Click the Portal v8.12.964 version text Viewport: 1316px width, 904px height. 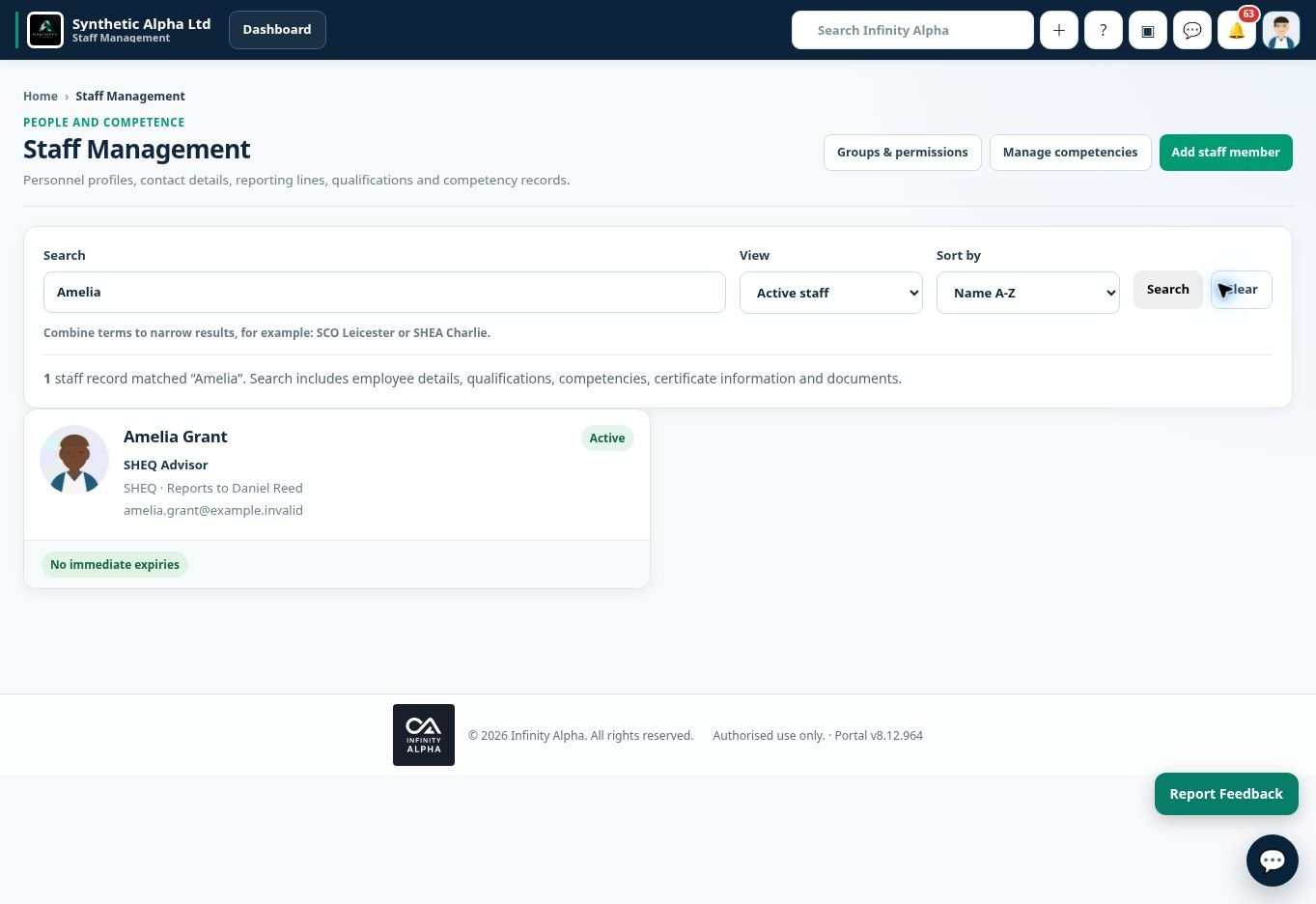(x=879, y=736)
